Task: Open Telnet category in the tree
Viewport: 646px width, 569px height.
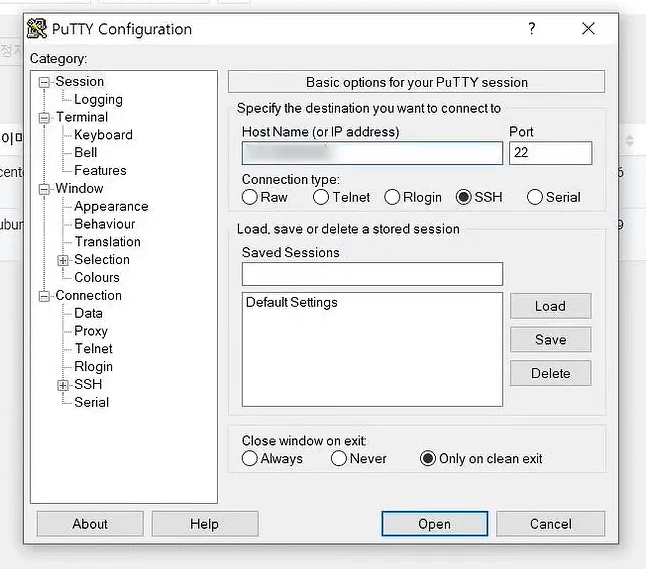Action: (x=94, y=349)
